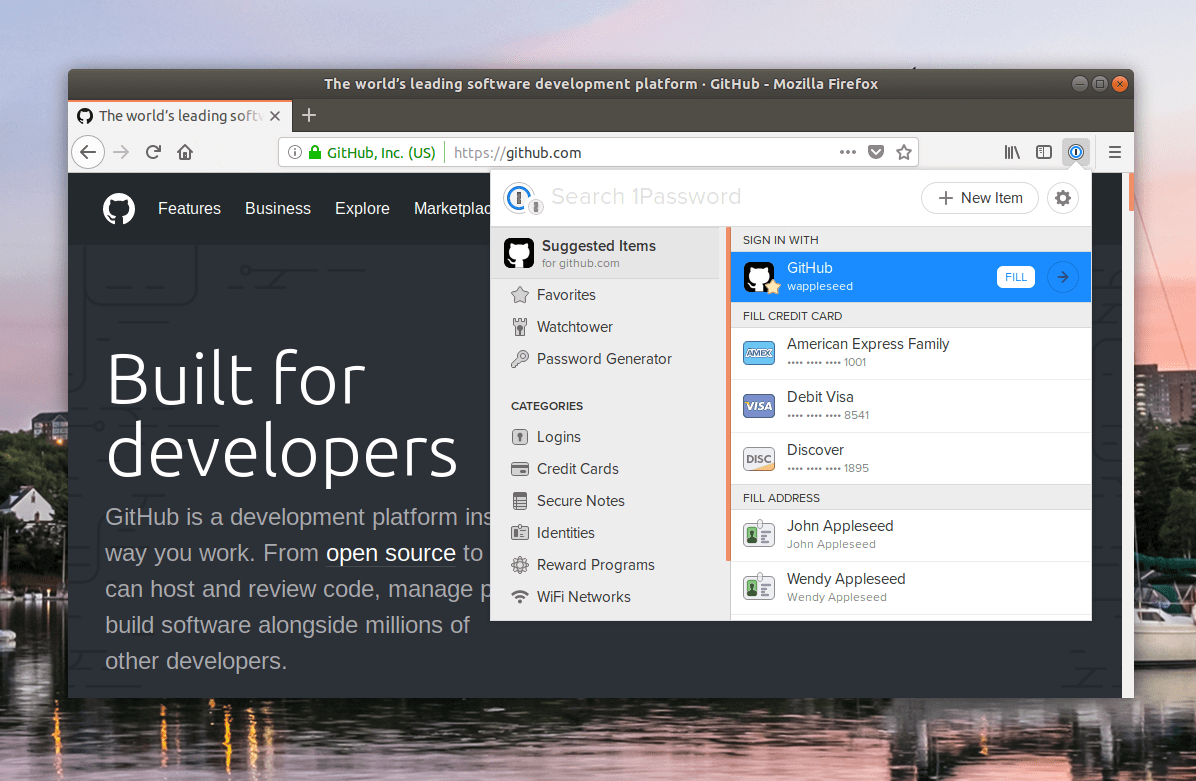Open 1Password settings gear
1196x781 pixels.
click(1063, 198)
